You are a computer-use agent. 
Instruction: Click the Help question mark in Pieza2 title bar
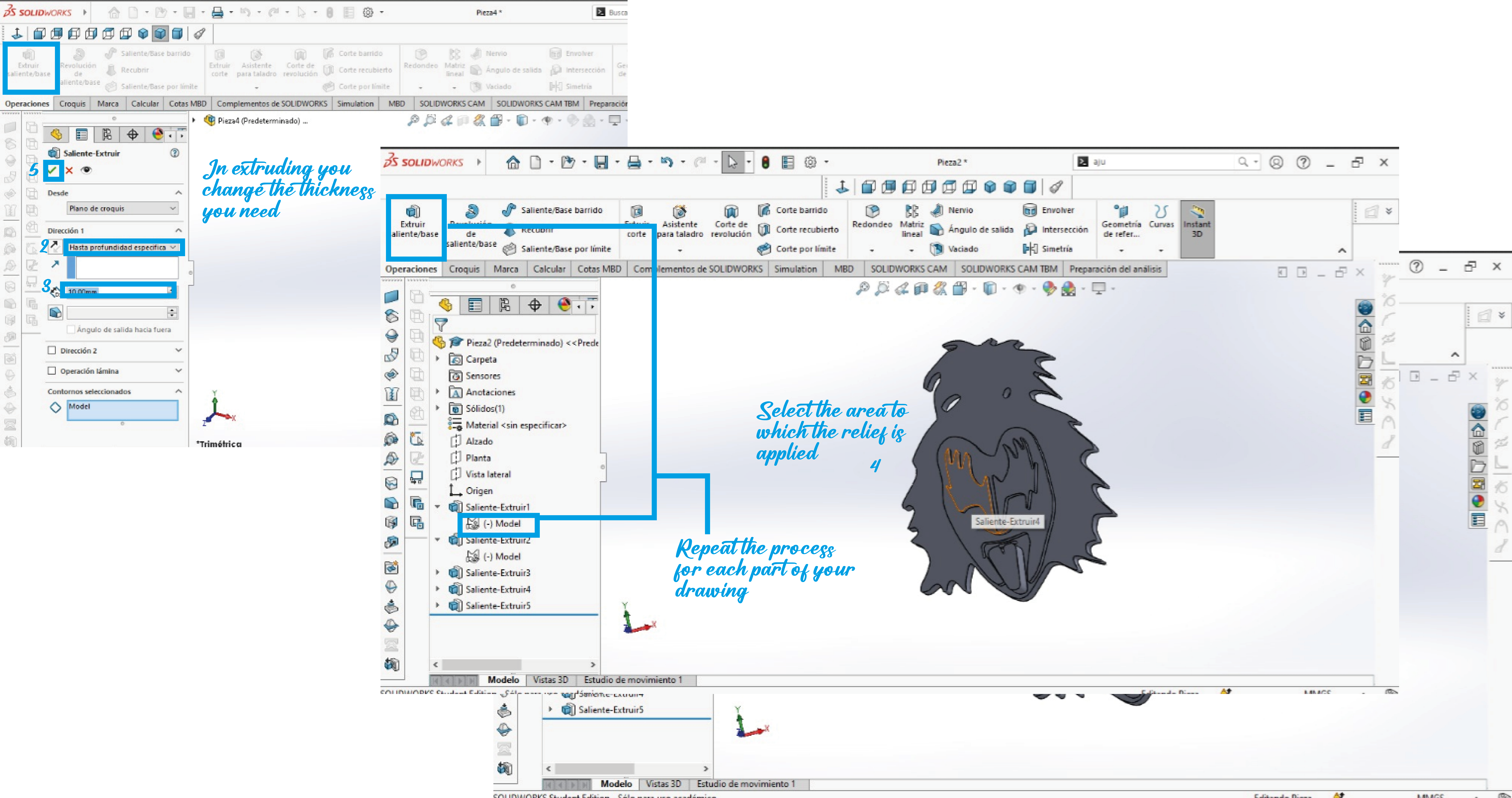tap(1303, 162)
